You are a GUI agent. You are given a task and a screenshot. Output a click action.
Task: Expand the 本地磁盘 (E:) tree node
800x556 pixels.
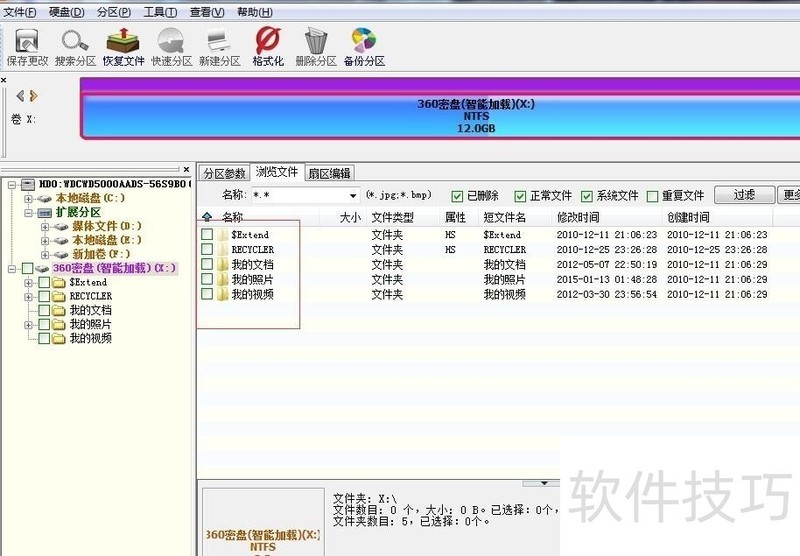[45, 241]
